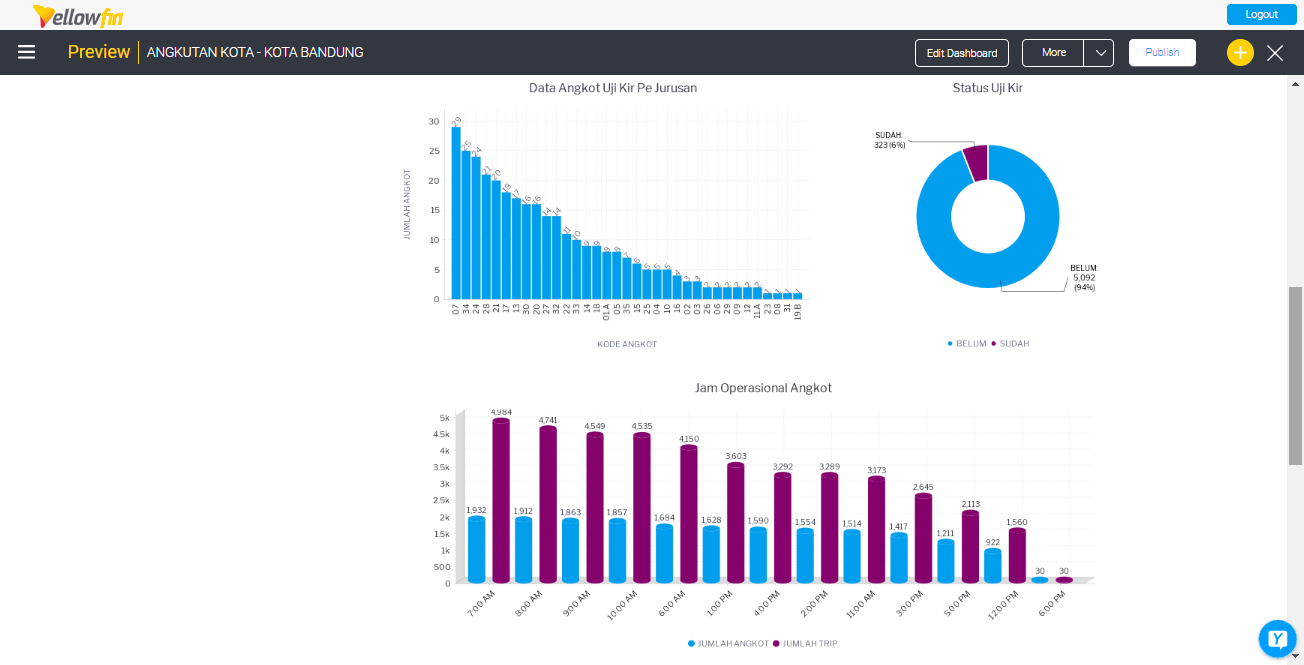Click the Yellowfin logo
Viewport: 1304px width, 665px height.
tap(78, 15)
